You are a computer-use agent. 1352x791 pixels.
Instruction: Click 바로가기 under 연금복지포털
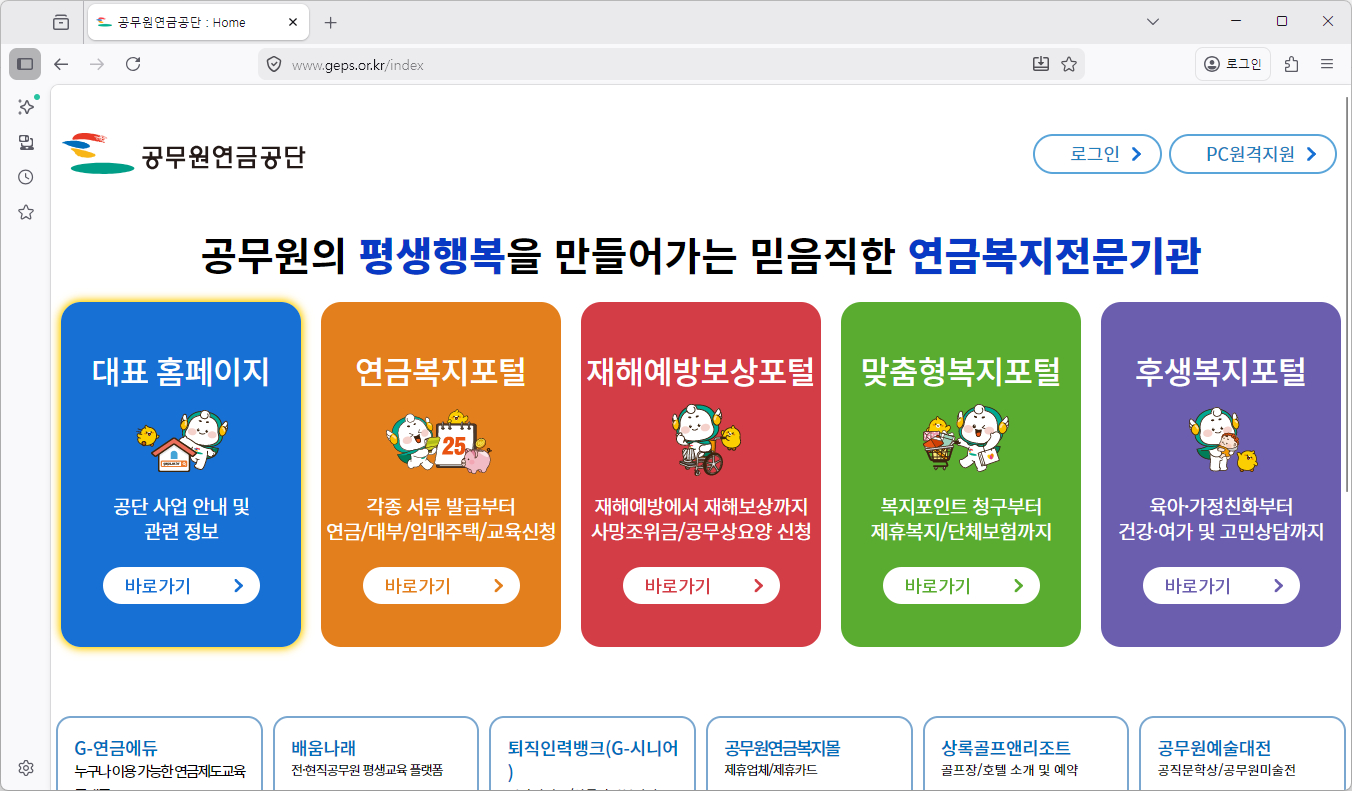[x=441, y=586]
